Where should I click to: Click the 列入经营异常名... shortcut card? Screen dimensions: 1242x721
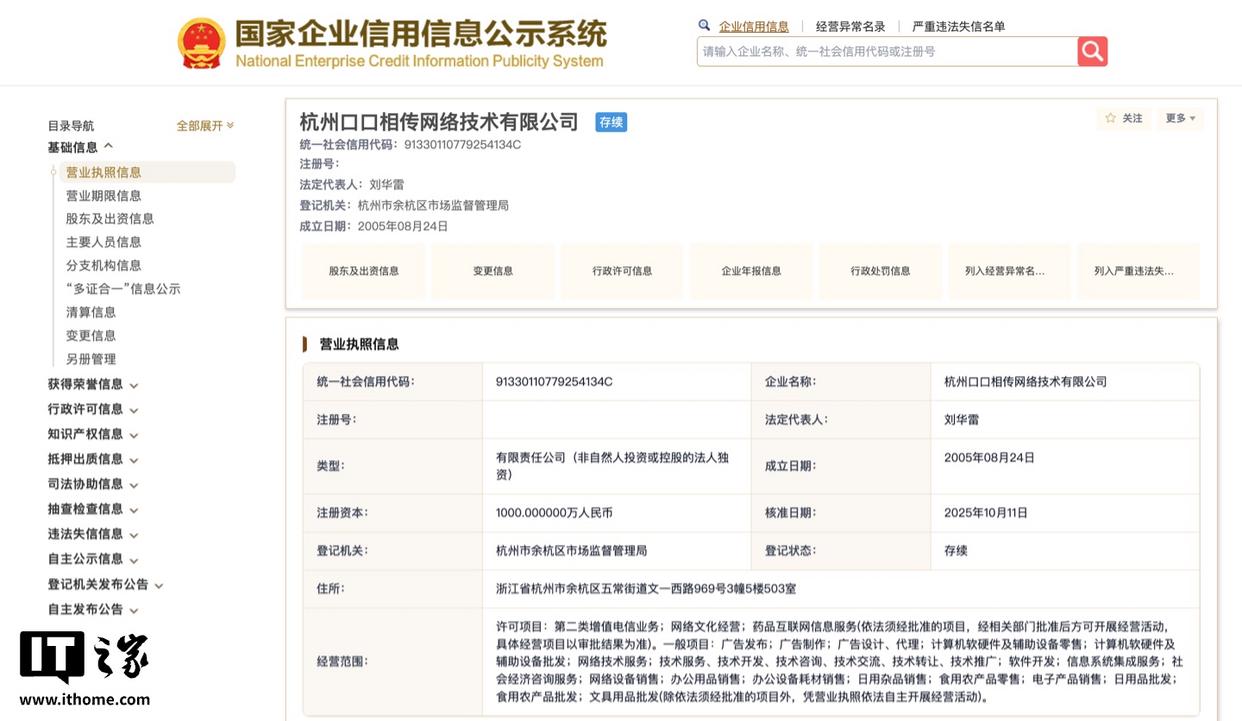pyautogui.click(x=1010, y=271)
